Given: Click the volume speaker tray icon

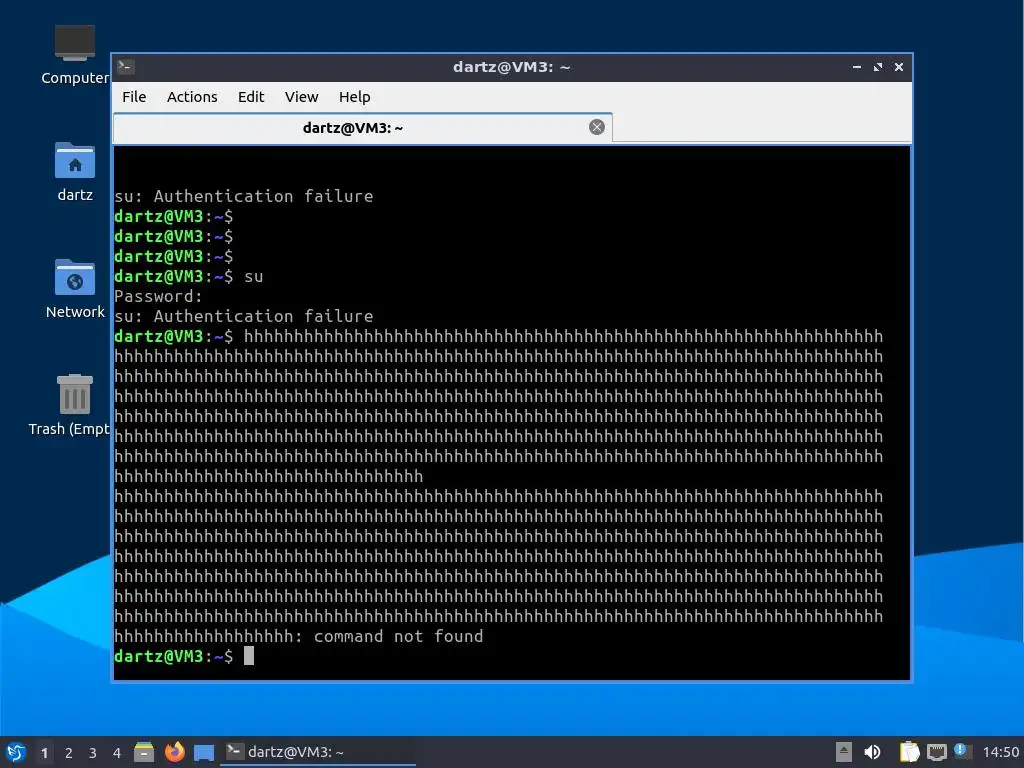Looking at the screenshot, I should (x=872, y=752).
